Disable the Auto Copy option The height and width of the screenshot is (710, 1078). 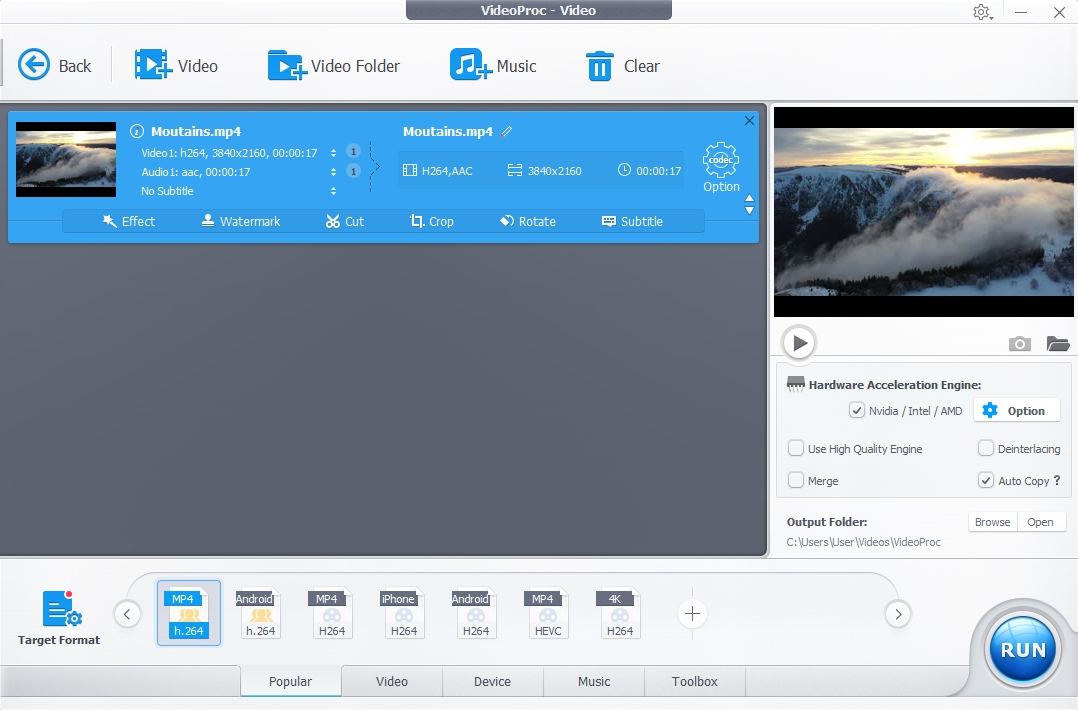coord(985,480)
